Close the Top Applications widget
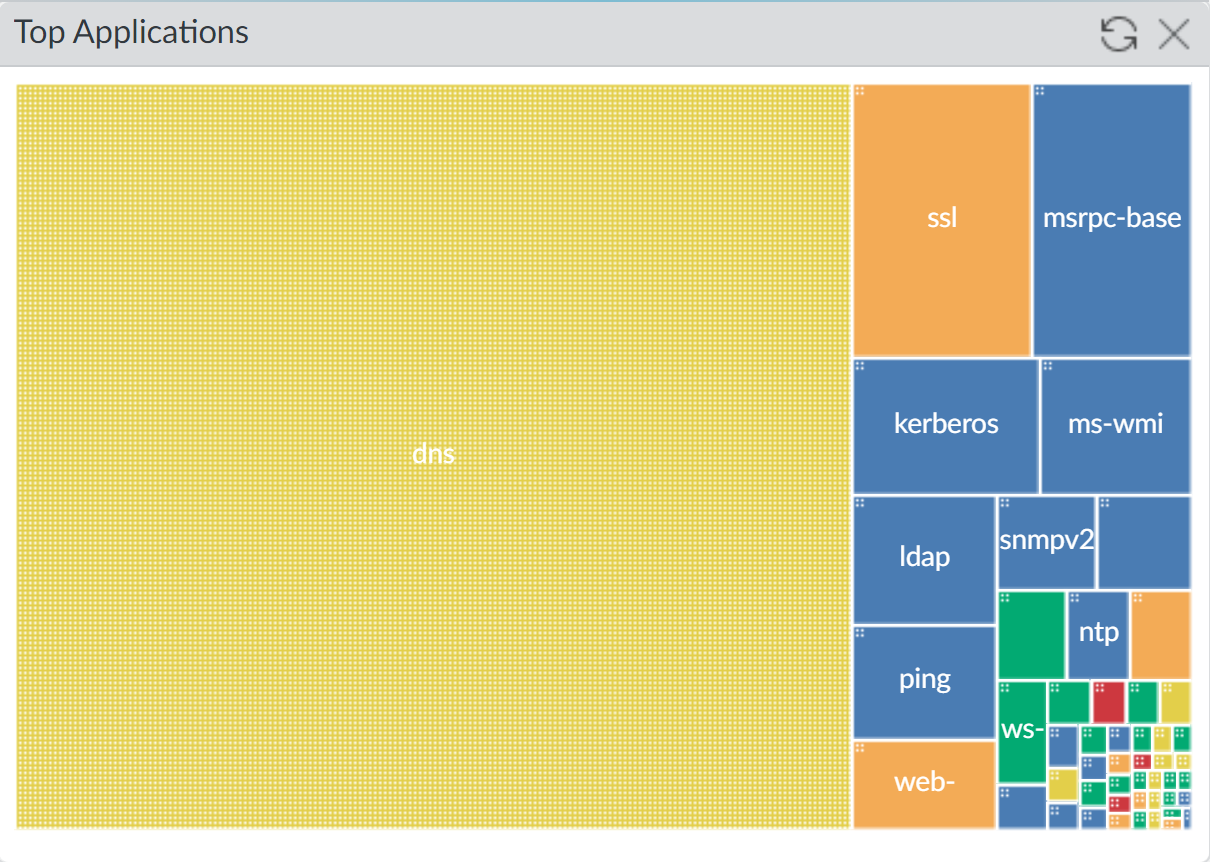 (x=1173, y=35)
